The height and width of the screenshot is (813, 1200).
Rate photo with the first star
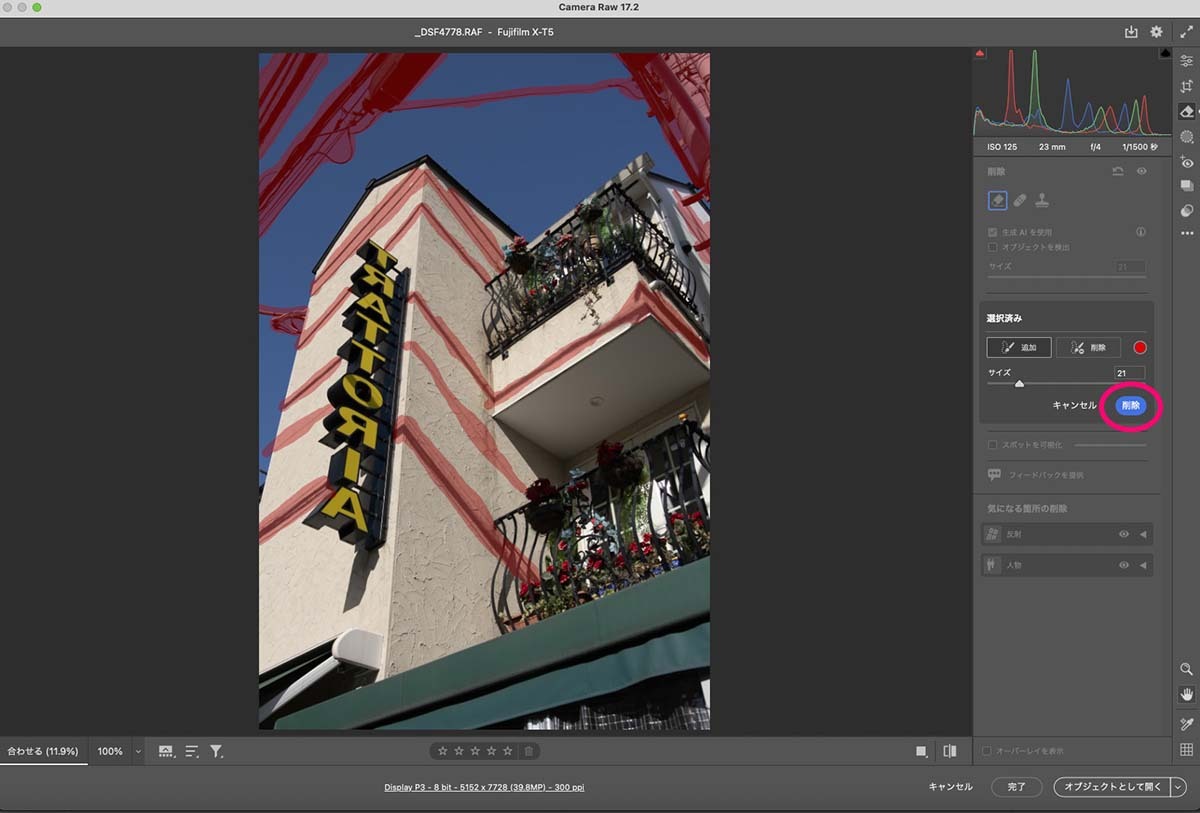(x=443, y=751)
